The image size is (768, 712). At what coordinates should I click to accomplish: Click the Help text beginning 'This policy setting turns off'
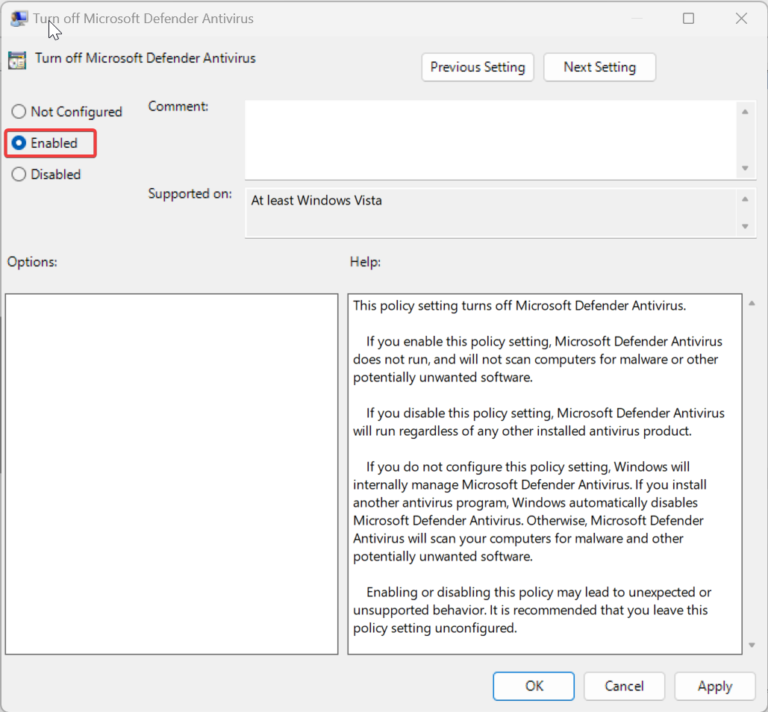(519, 306)
